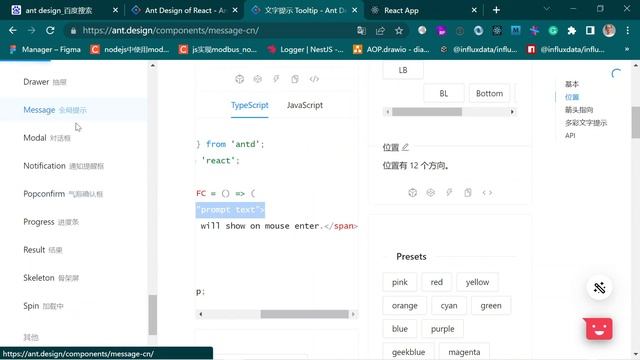The image size is (640, 360).
Task: Open 位置 demo in StackBlitz icon
Action: (449, 193)
